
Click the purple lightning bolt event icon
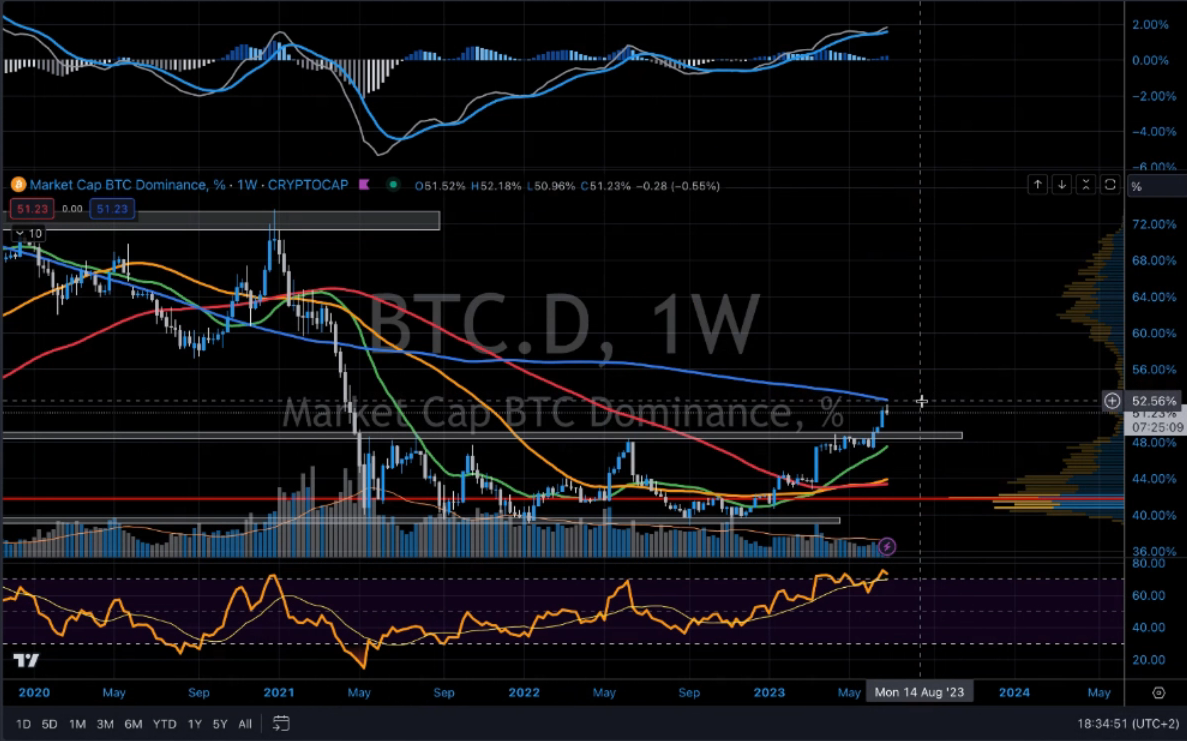[x=887, y=546]
